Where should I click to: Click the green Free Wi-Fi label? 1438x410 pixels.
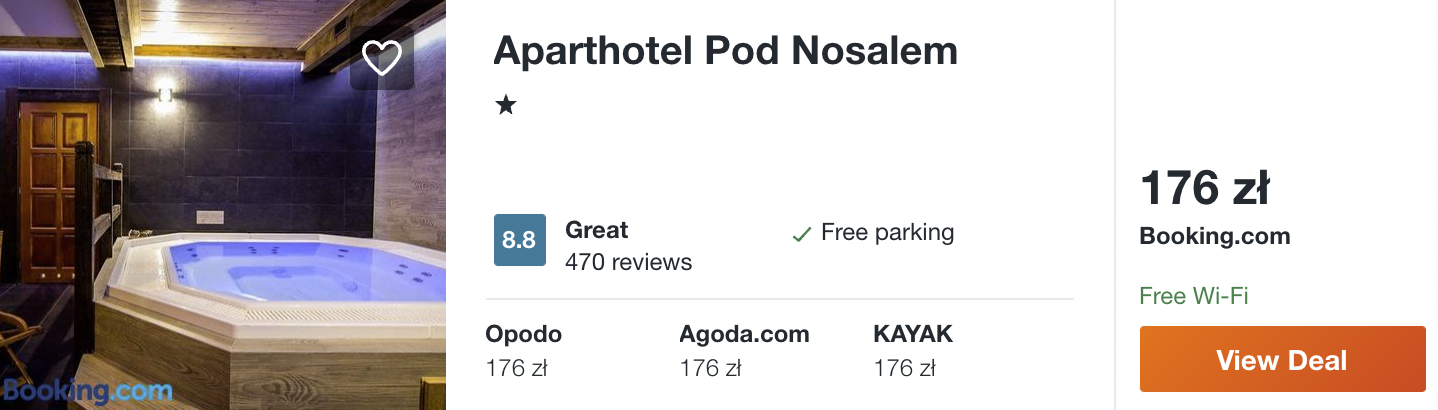click(1194, 296)
